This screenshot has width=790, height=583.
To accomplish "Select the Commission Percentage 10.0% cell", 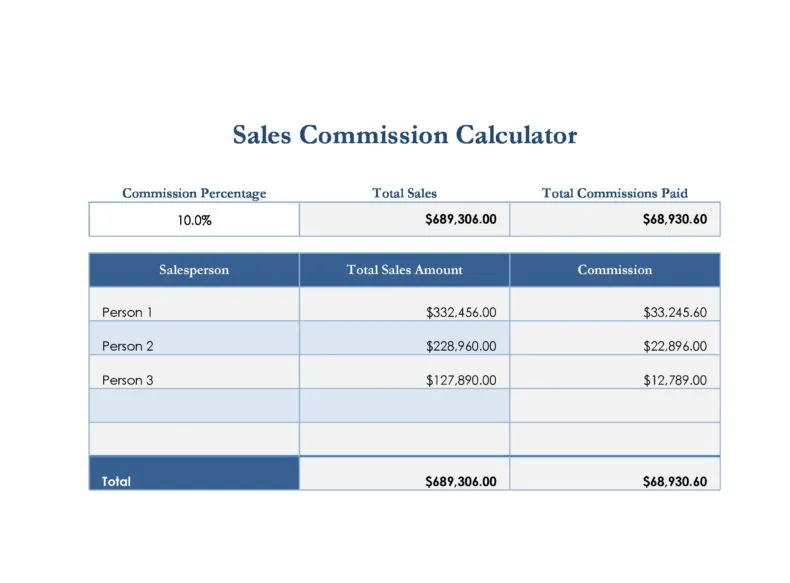I will pyautogui.click(x=194, y=219).
